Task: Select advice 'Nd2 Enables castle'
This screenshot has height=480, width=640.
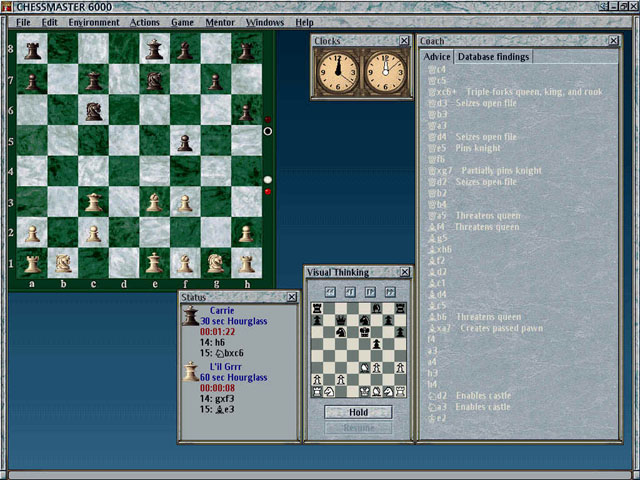Action: [x=469, y=396]
